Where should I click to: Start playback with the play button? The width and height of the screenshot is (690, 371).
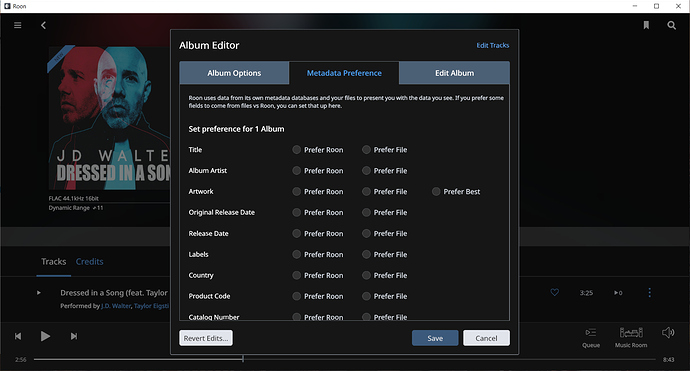[45, 336]
